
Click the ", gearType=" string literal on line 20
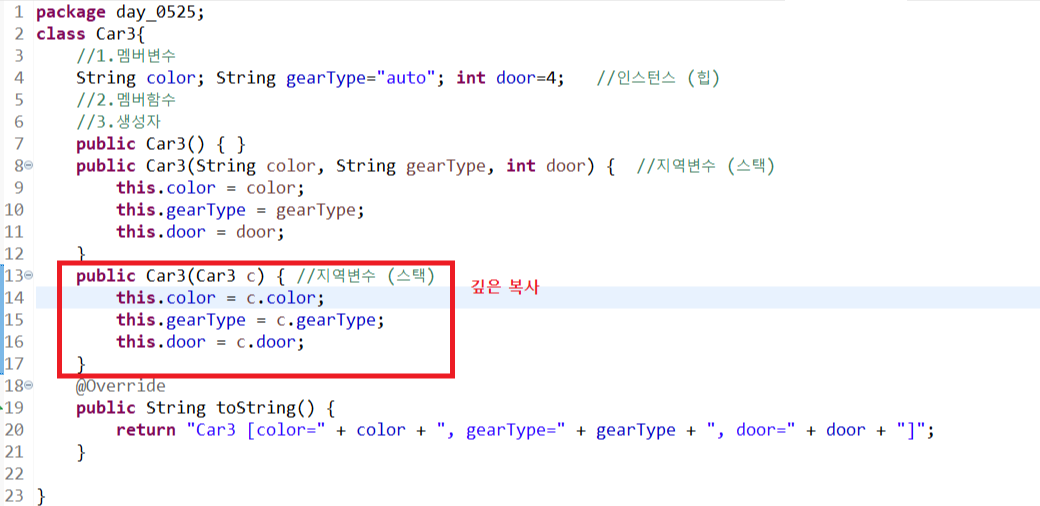click(499, 430)
